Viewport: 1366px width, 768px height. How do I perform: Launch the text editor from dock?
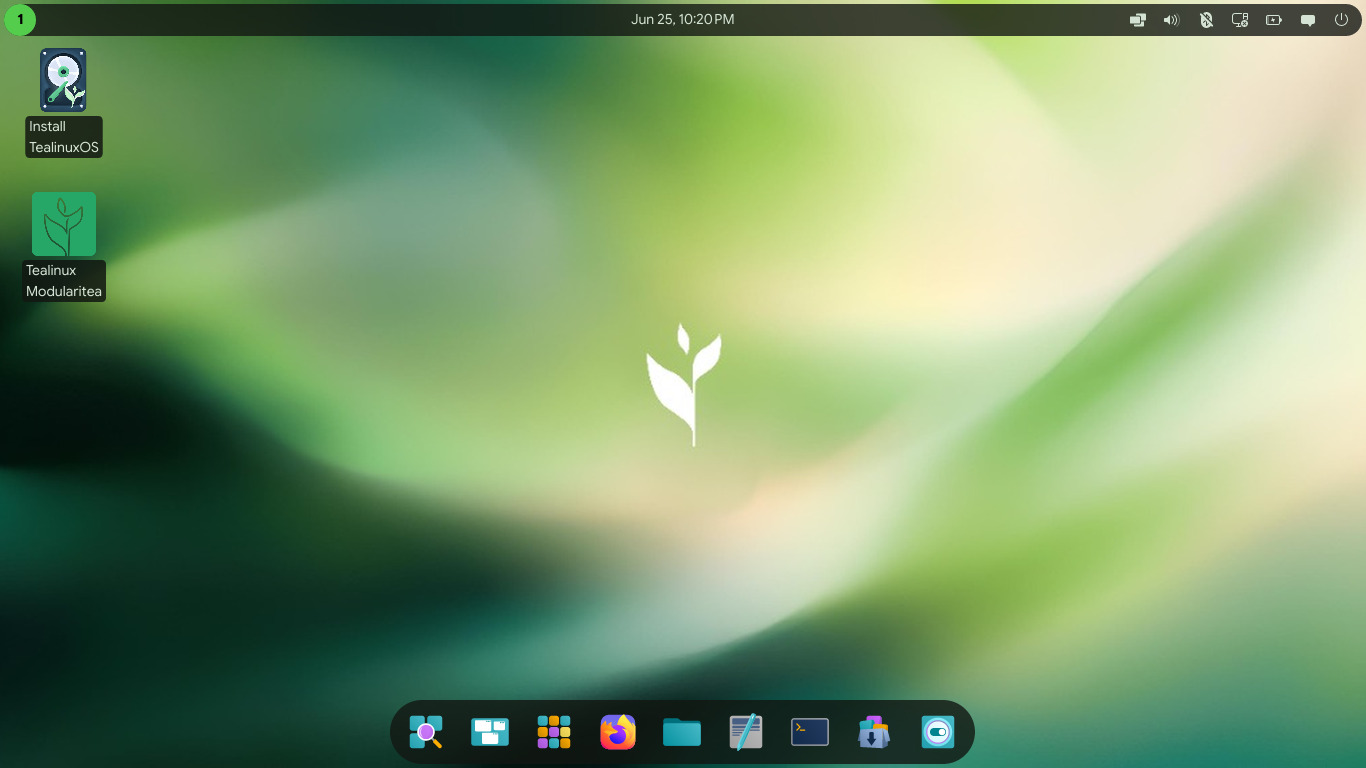pyautogui.click(x=746, y=732)
